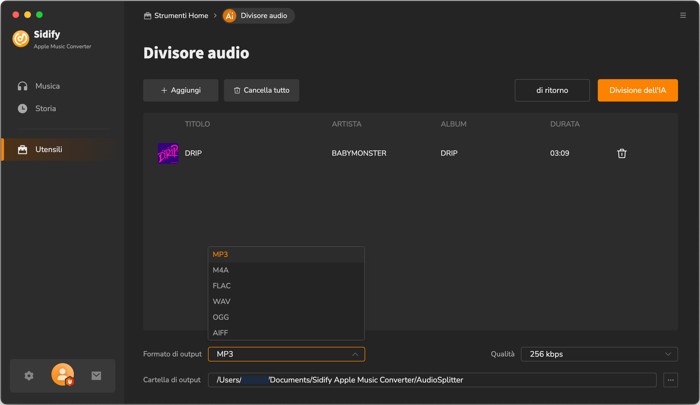This screenshot has width=700, height=405.
Task: Click the DRIP album cover thumbnail
Action: click(x=168, y=153)
